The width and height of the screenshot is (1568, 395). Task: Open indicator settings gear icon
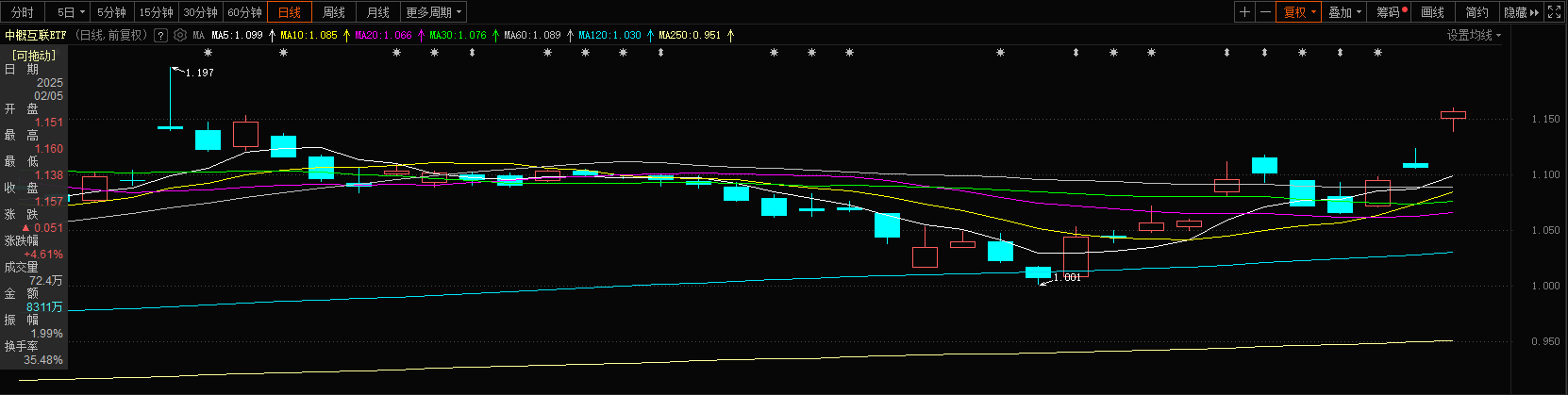[180, 35]
